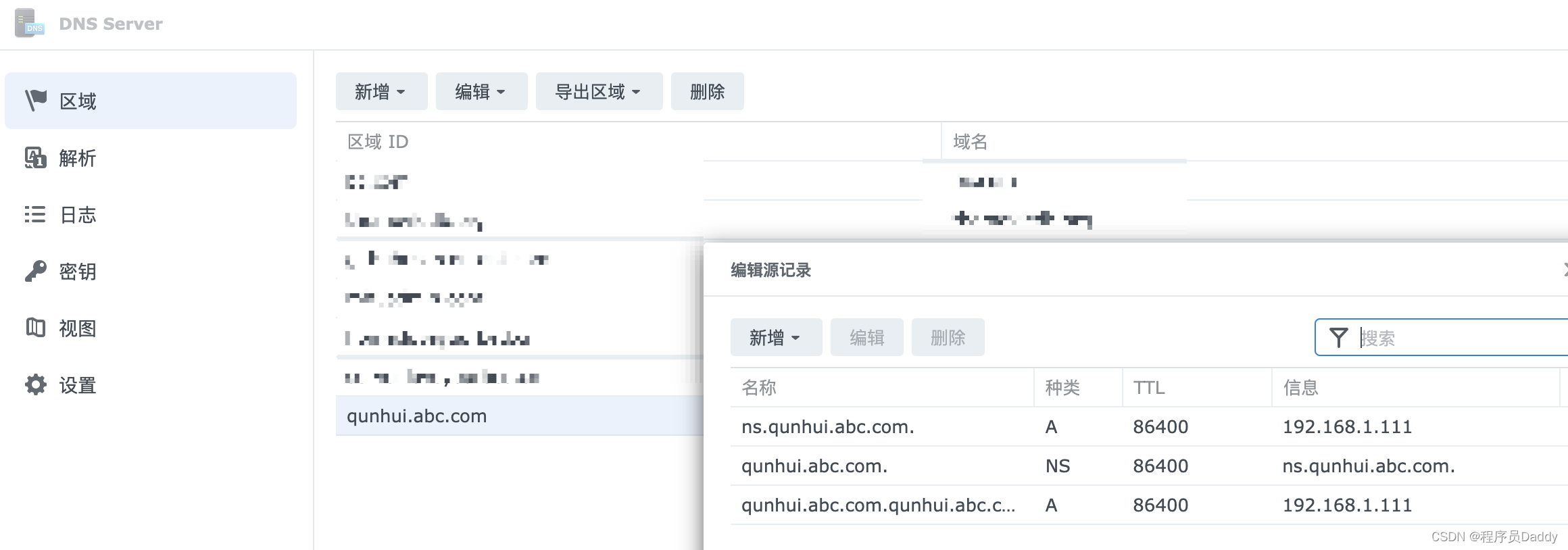Image resolution: width=1568 pixels, height=550 pixels.
Task: Click the 设置 gear icon
Action: (36, 384)
